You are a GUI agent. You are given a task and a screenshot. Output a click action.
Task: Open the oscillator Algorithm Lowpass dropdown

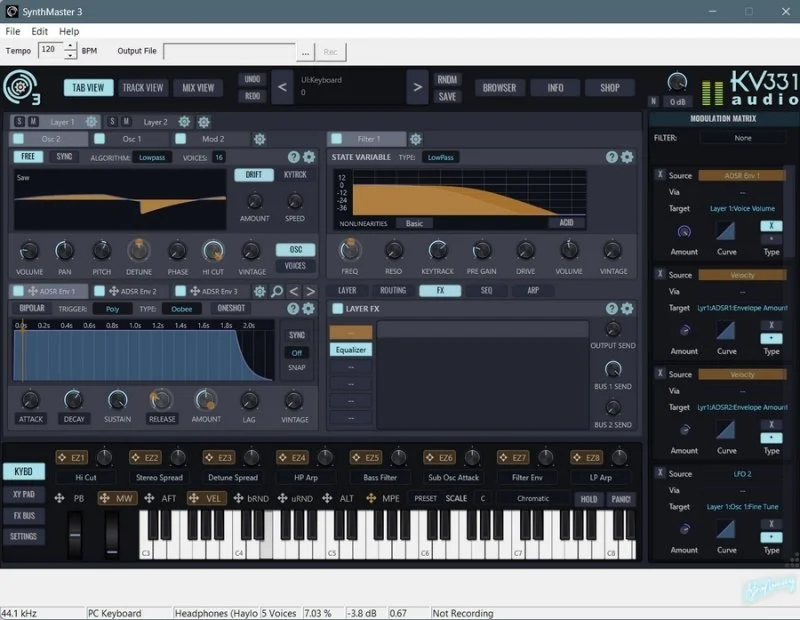152,157
